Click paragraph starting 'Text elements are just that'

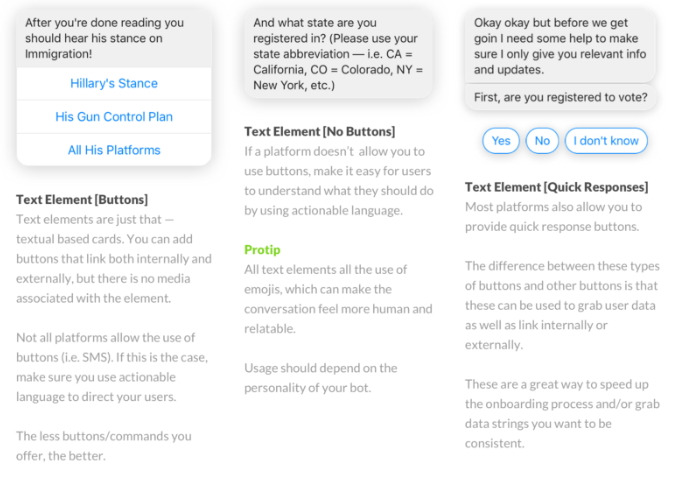[114, 259]
